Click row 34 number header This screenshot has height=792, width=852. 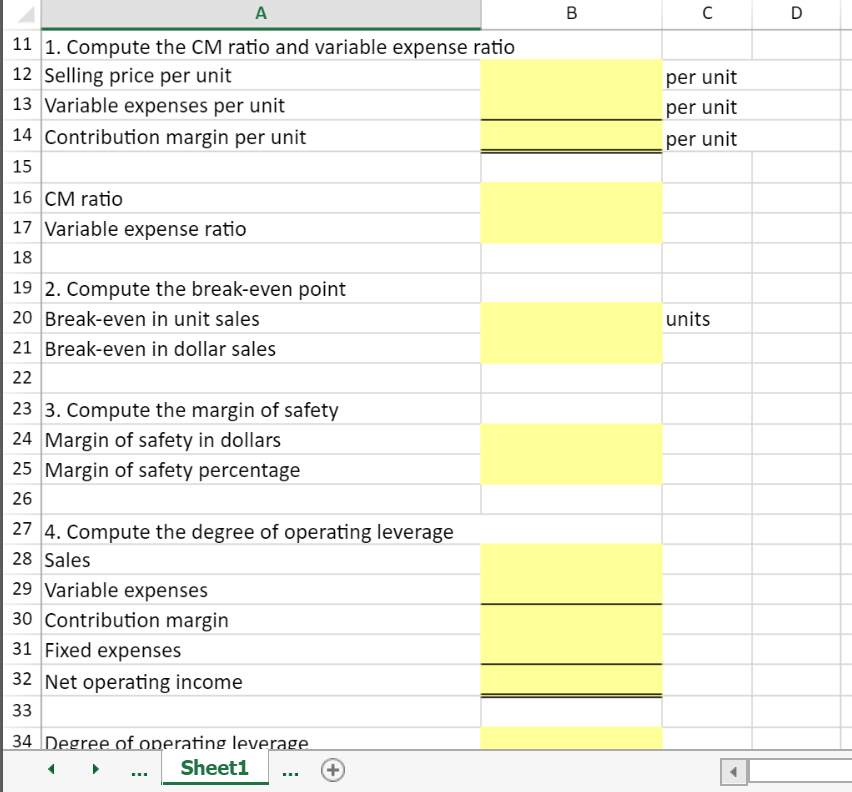tap(20, 740)
